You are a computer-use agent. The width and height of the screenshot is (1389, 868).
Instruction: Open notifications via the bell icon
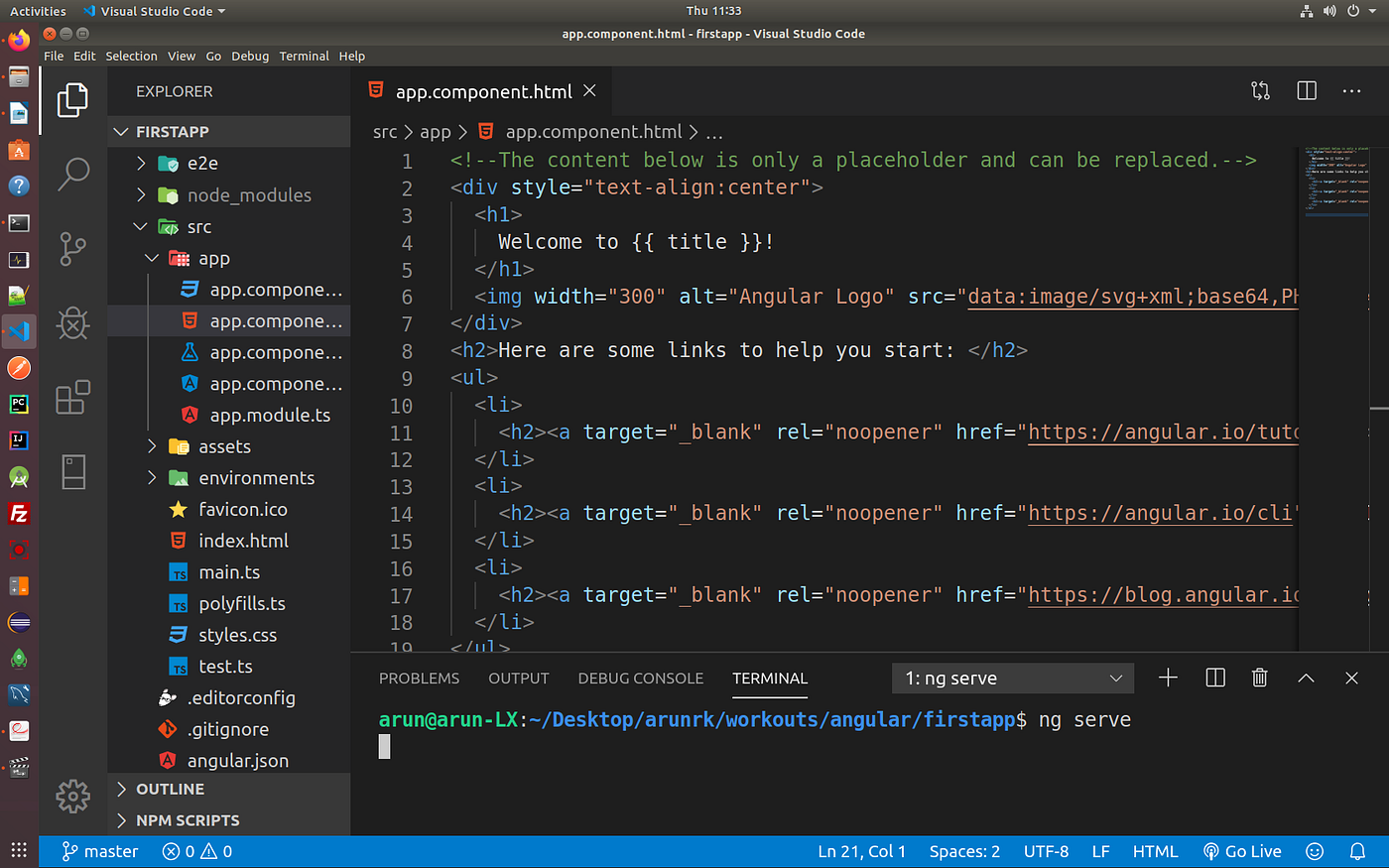[1357, 850]
